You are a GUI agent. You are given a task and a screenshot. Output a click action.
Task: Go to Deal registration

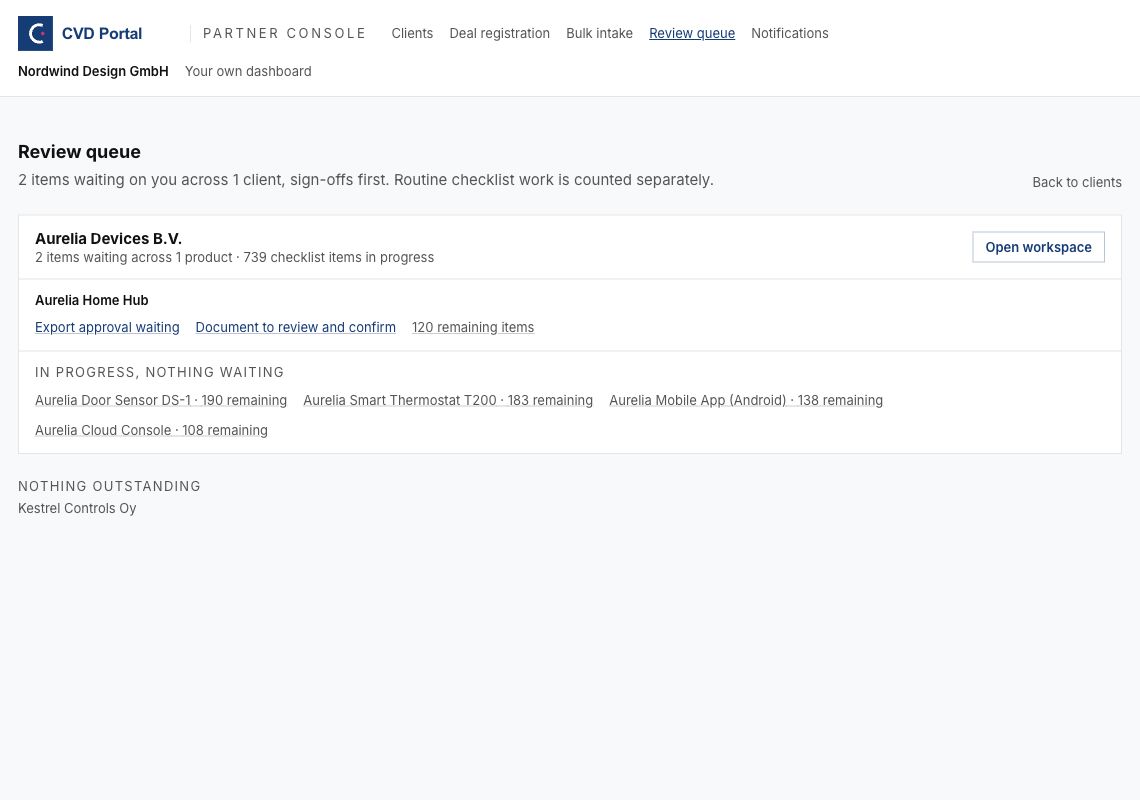499,33
